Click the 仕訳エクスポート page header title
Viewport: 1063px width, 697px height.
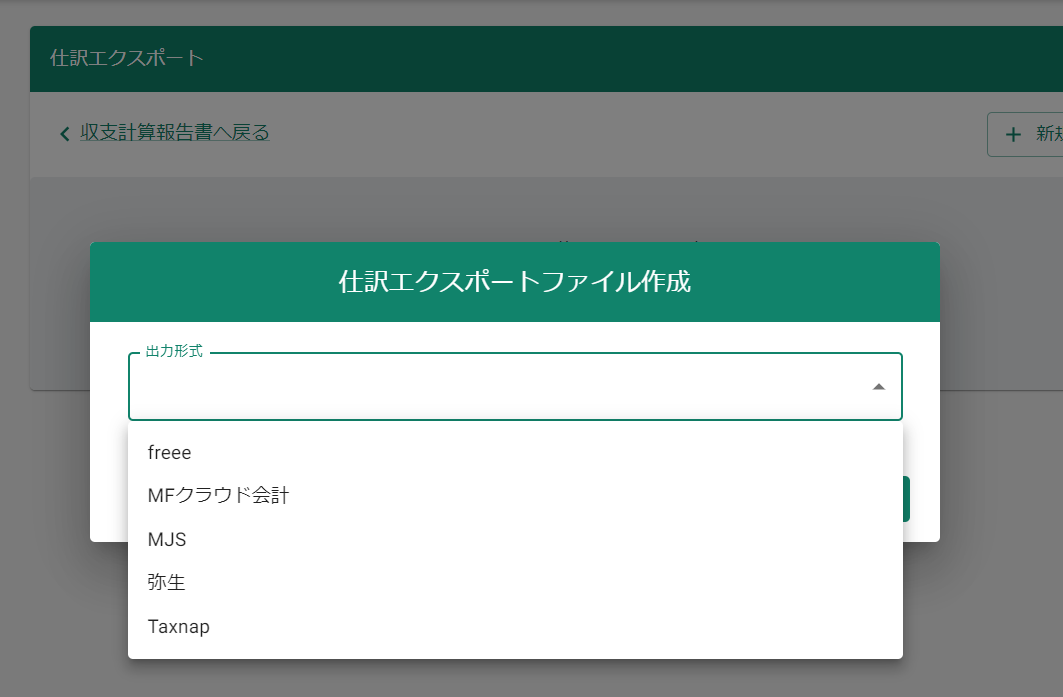[127, 58]
